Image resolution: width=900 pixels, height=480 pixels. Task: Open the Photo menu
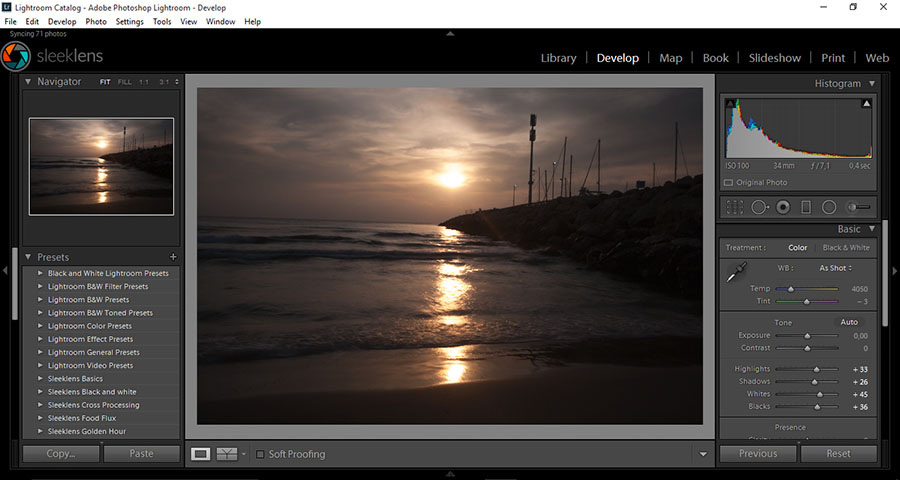(x=96, y=21)
